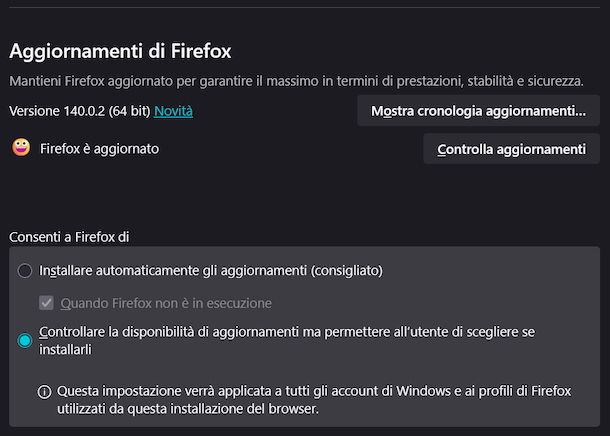Open the "Novità" release notes link
This screenshot has height=436, width=610.
173,111
